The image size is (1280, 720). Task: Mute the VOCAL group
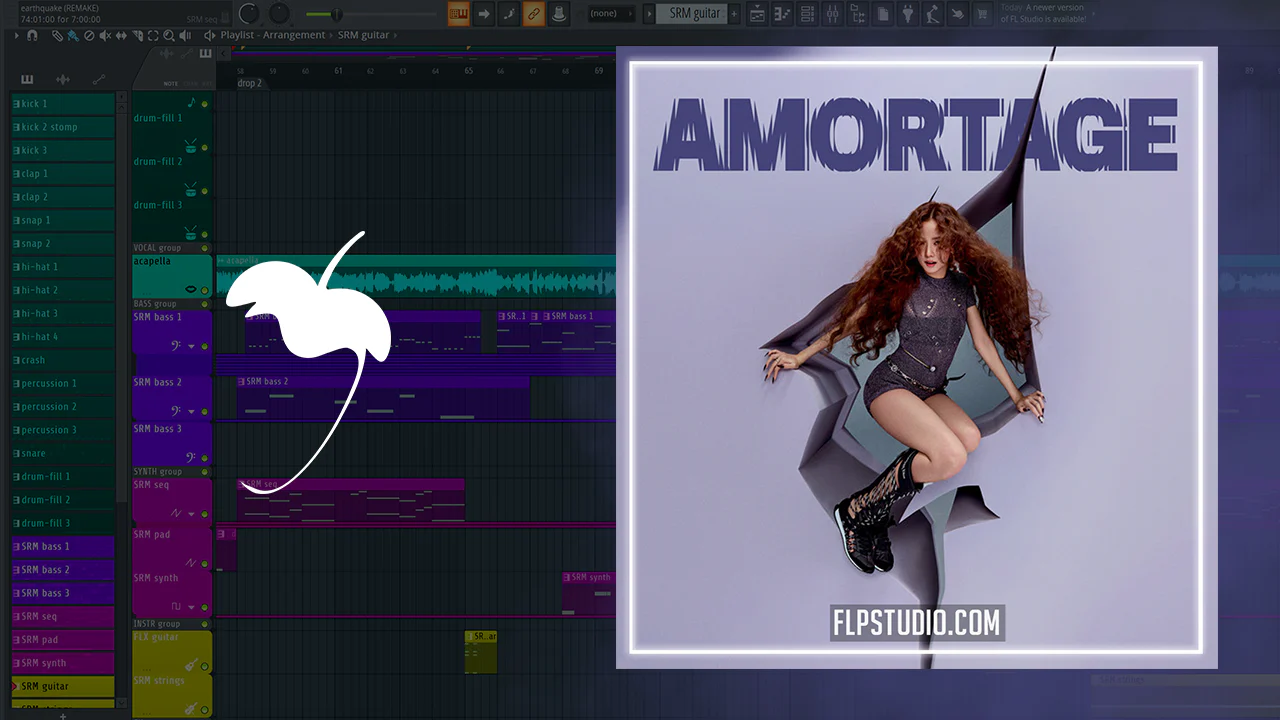click(205, 248)
